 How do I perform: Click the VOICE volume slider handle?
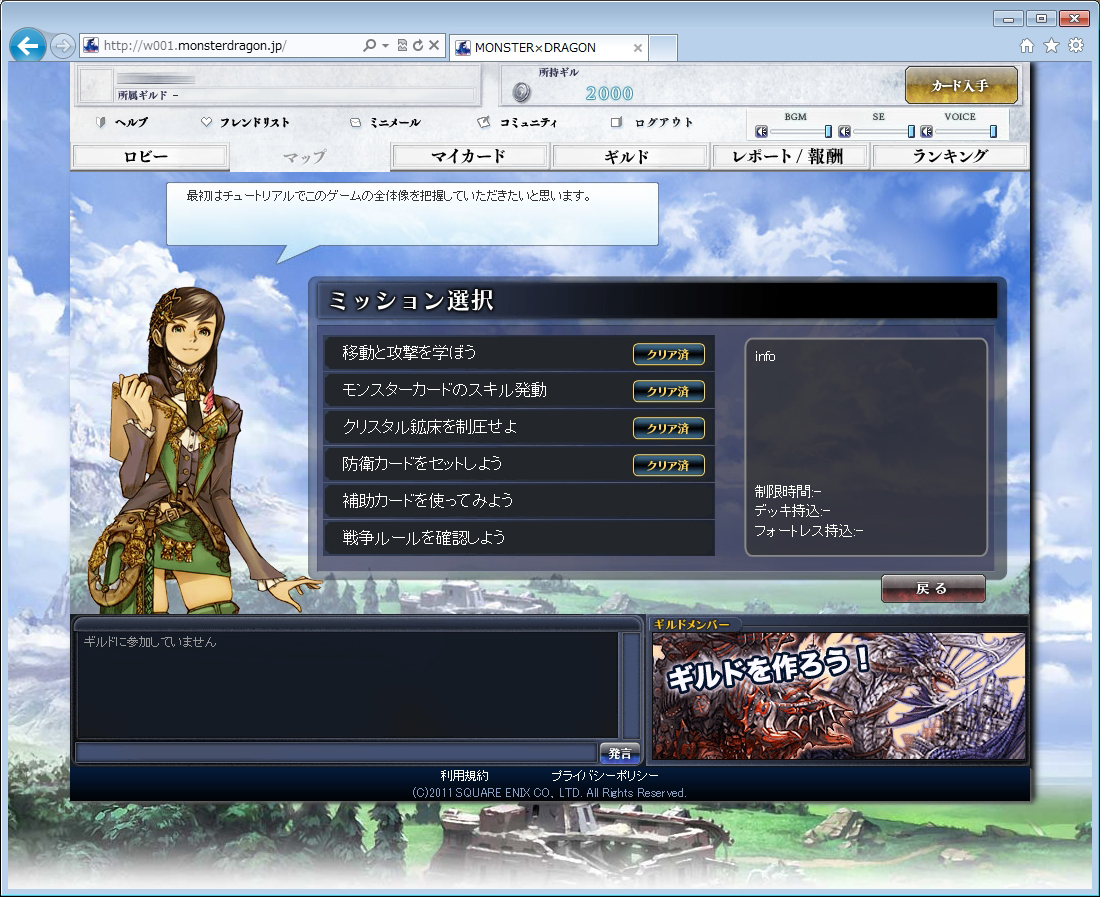[x=993, y=131]
